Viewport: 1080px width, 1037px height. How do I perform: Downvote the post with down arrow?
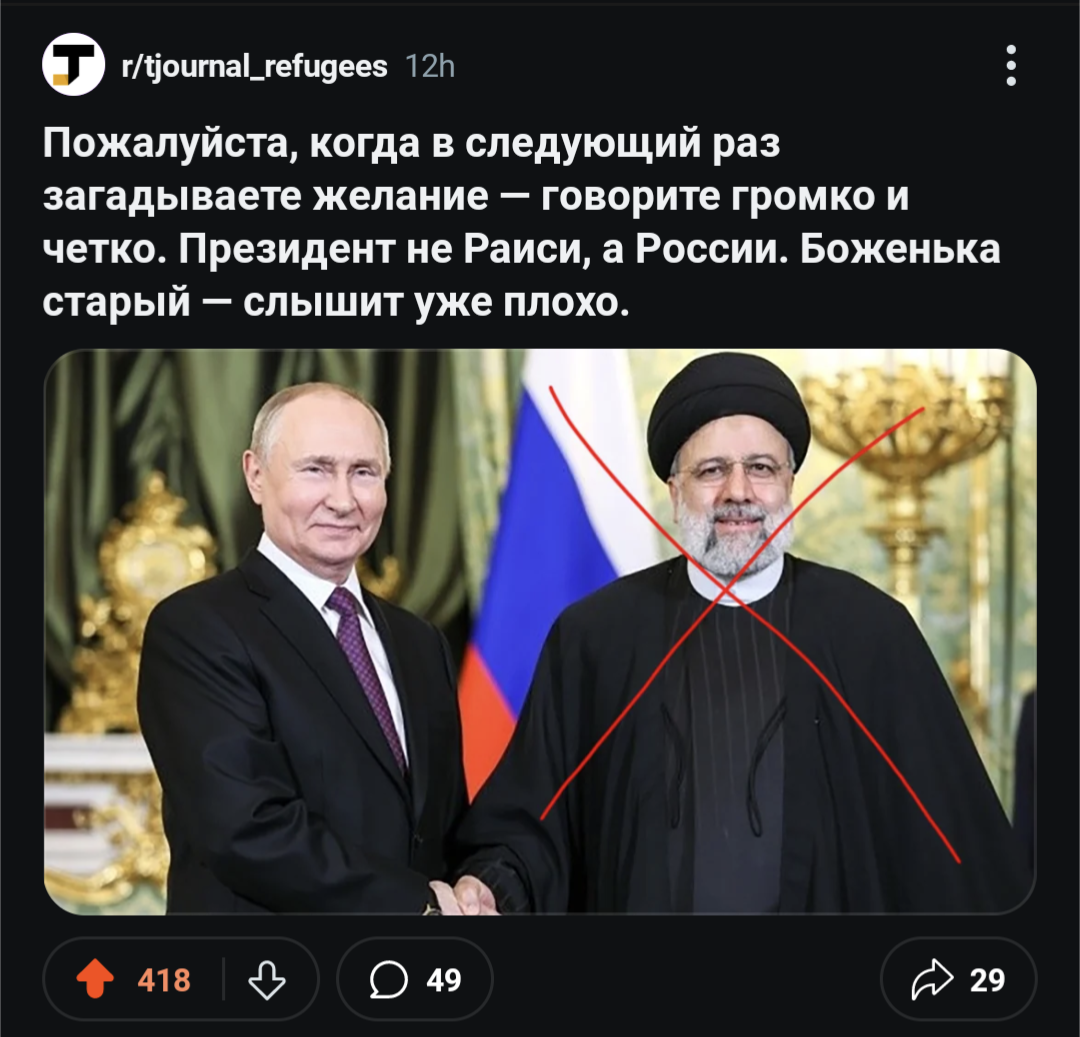[267, 979]
